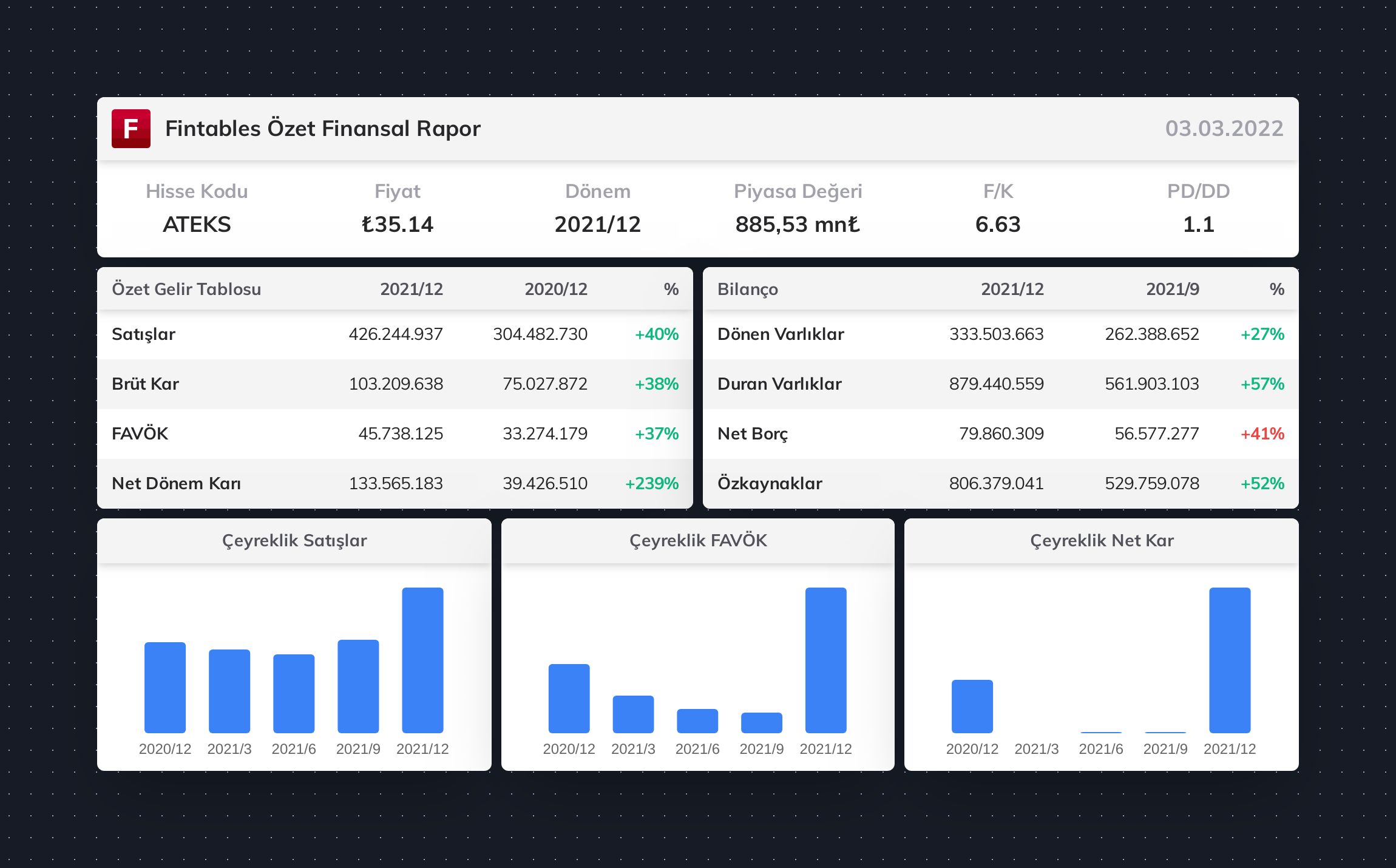Click the red Fintables F logo
1396x868 pixels.
click(130, 129)
